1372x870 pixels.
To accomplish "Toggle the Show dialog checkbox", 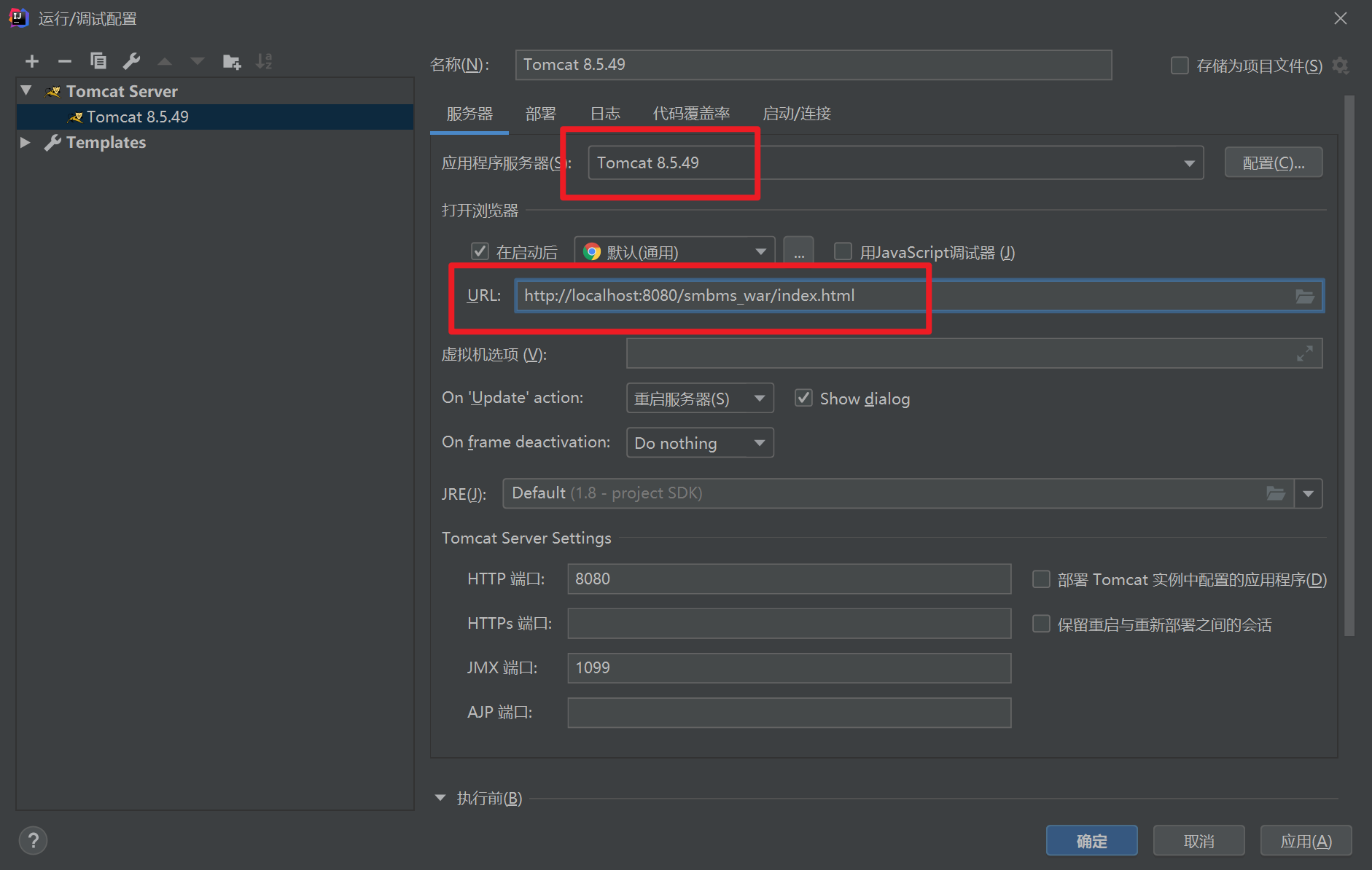I will click(x=803, y=398).
